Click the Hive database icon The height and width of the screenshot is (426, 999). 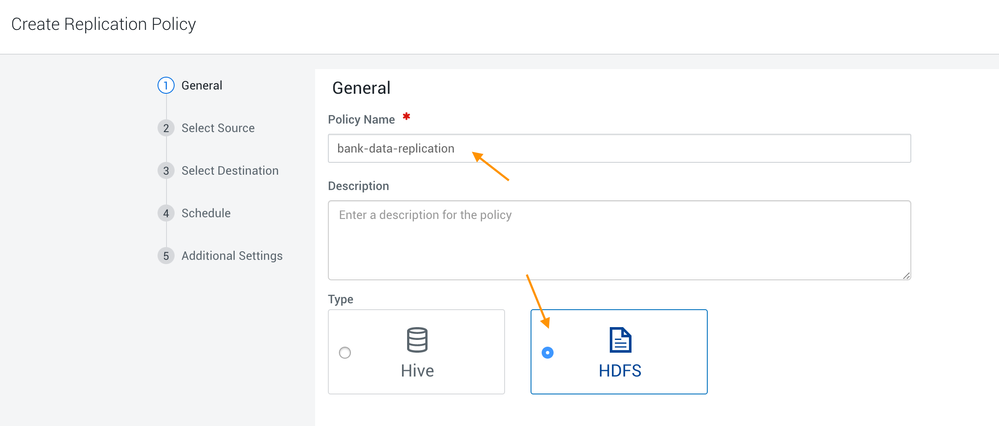tap(417, 340)
